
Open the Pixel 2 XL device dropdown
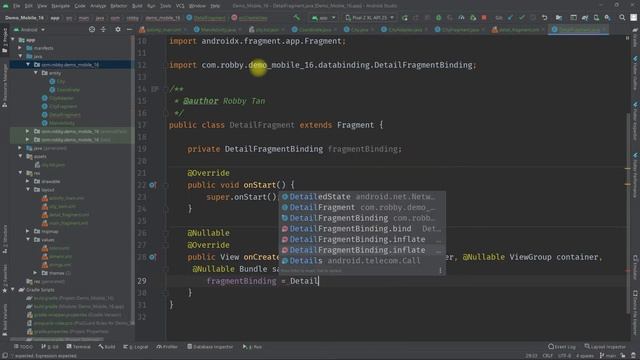[370, 18]
